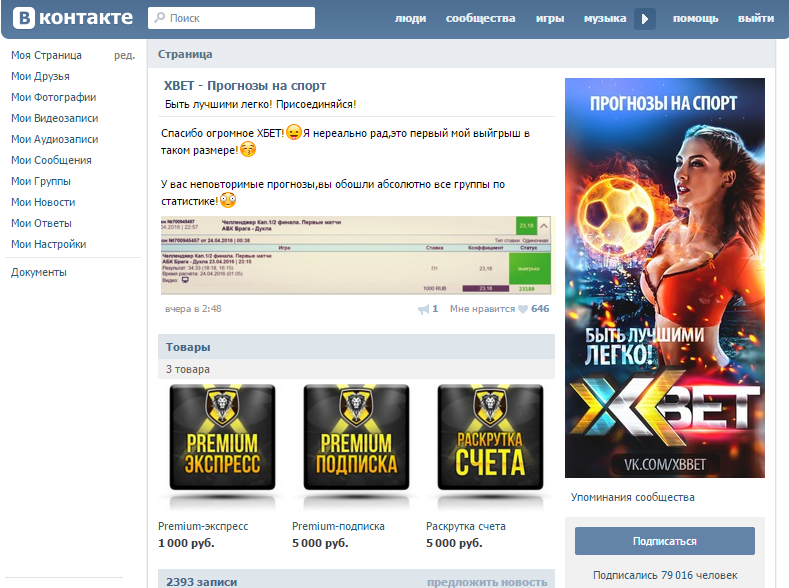
Task: Open the Товары section header
Action: [356, 347]
